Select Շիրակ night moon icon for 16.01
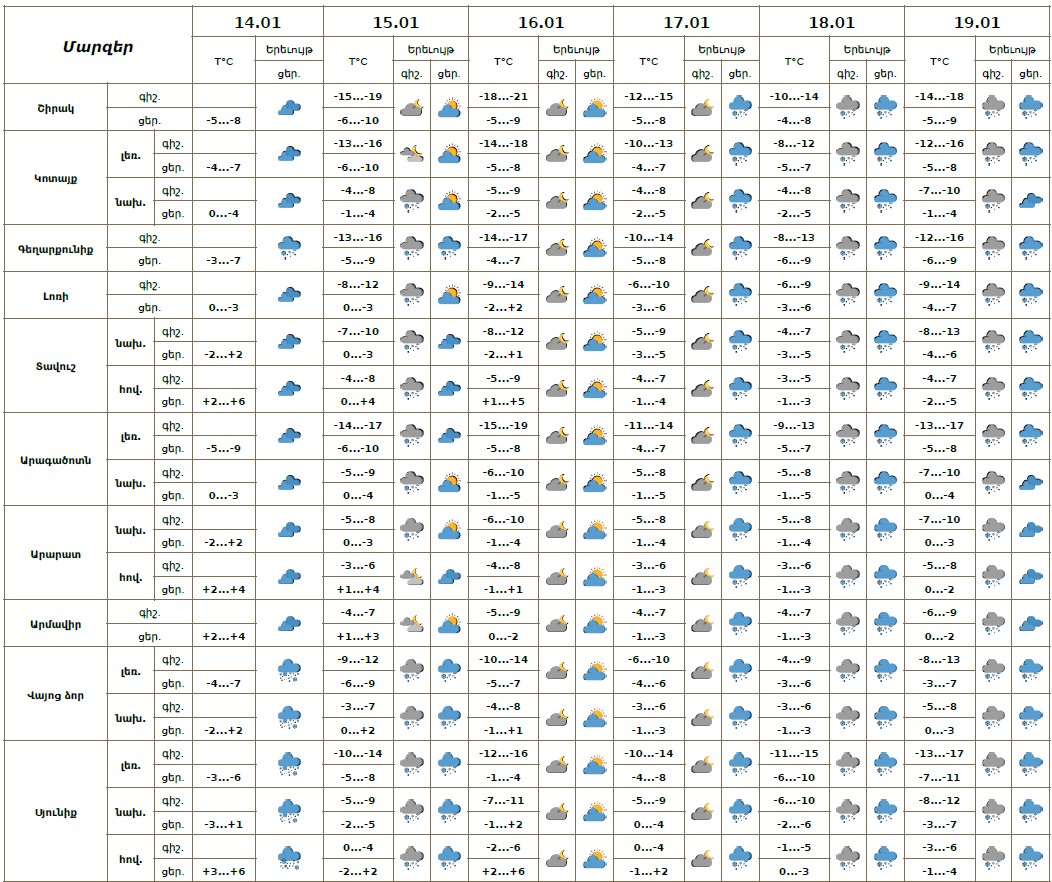Image resolution: width=1052 pixels, height=882 pixels. 557,107
